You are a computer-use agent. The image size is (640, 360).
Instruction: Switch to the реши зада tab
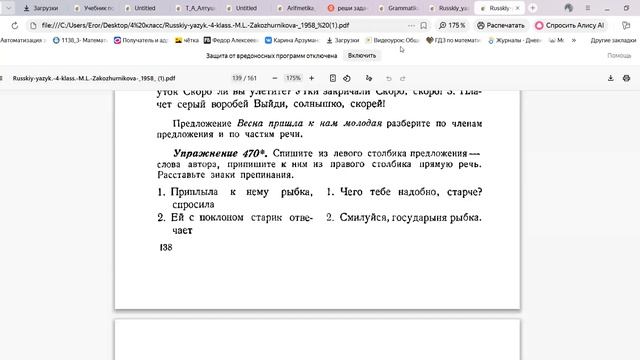pyautogui.click(x=347, y=8)
